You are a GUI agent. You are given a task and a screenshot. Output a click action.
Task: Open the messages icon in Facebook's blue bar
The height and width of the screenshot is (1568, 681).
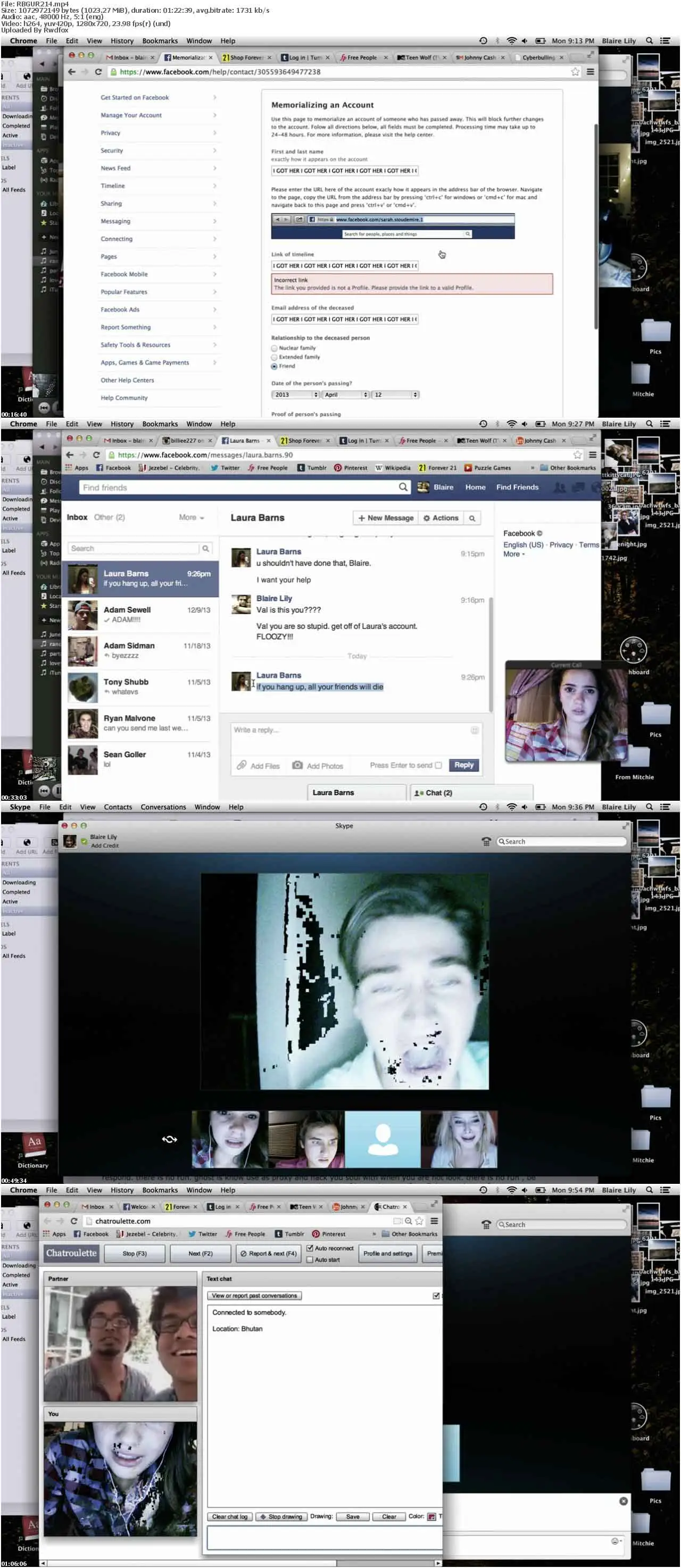click(579, 487)
